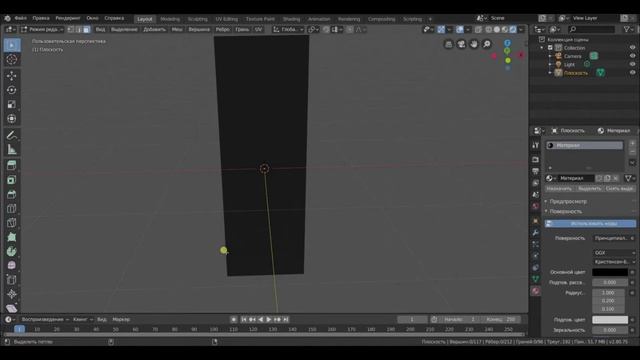Open the Глобальная transform orientation dropdown
The image size is (640, 360).
[x=288, y=29]
